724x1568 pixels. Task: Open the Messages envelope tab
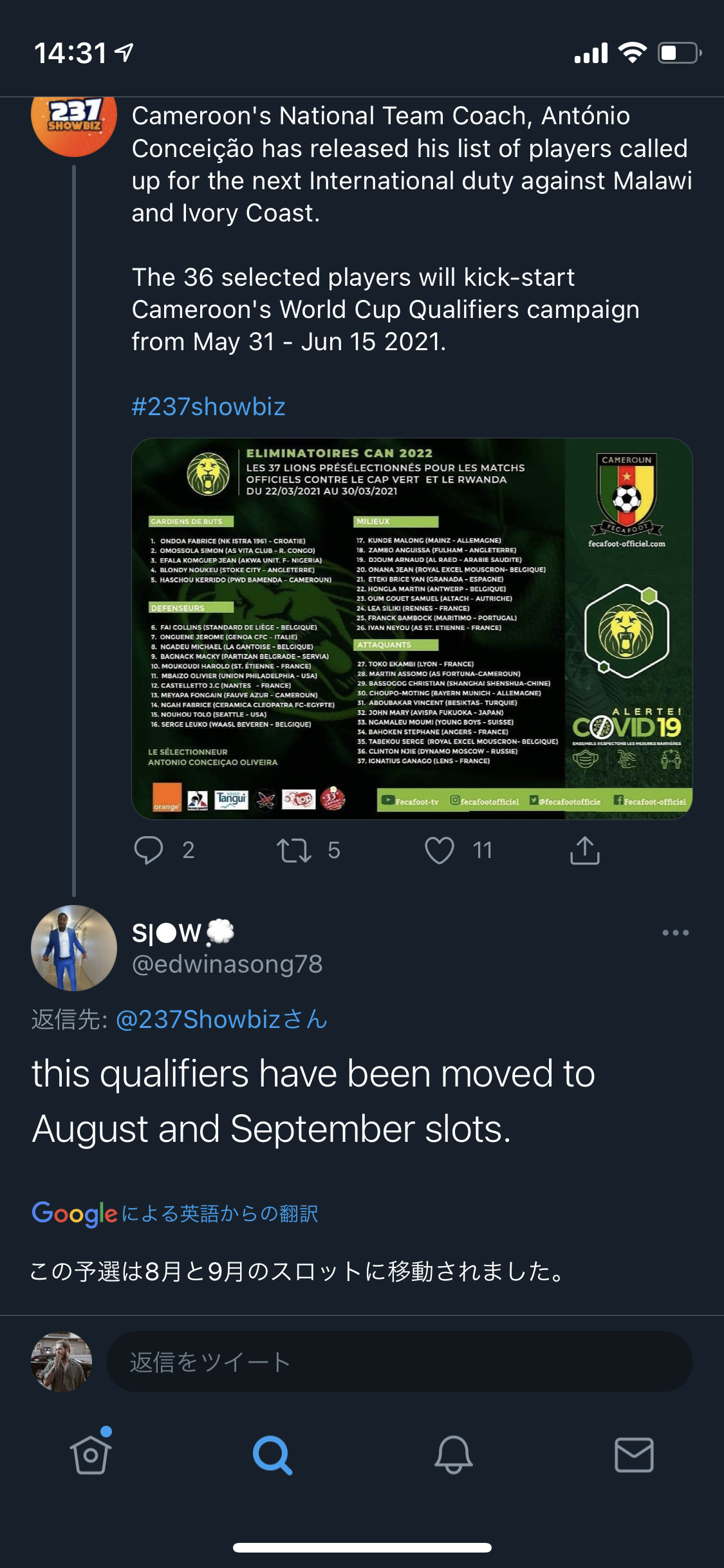pos(635,1455)
